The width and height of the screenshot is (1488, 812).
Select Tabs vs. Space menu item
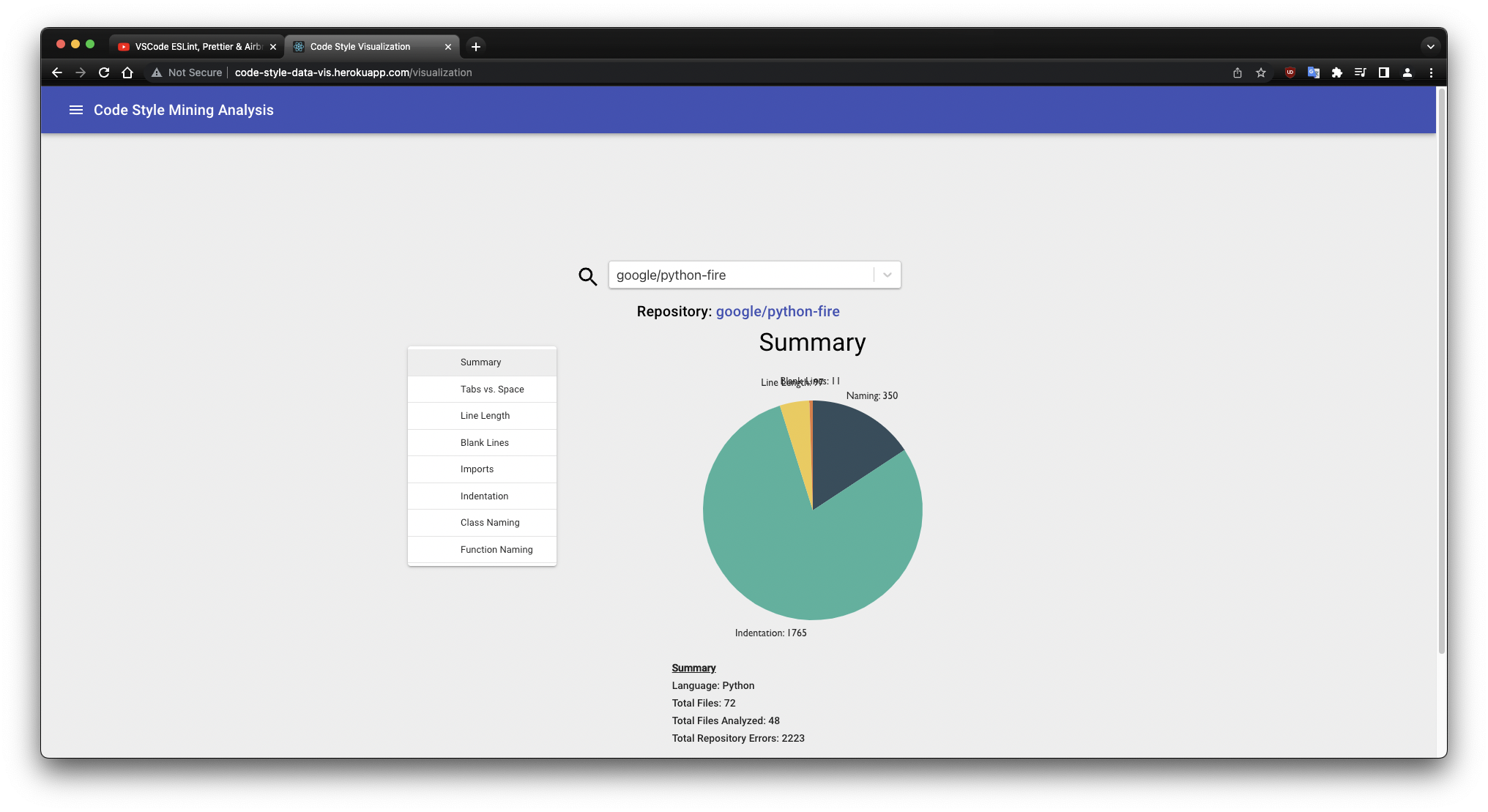[491, 390]
